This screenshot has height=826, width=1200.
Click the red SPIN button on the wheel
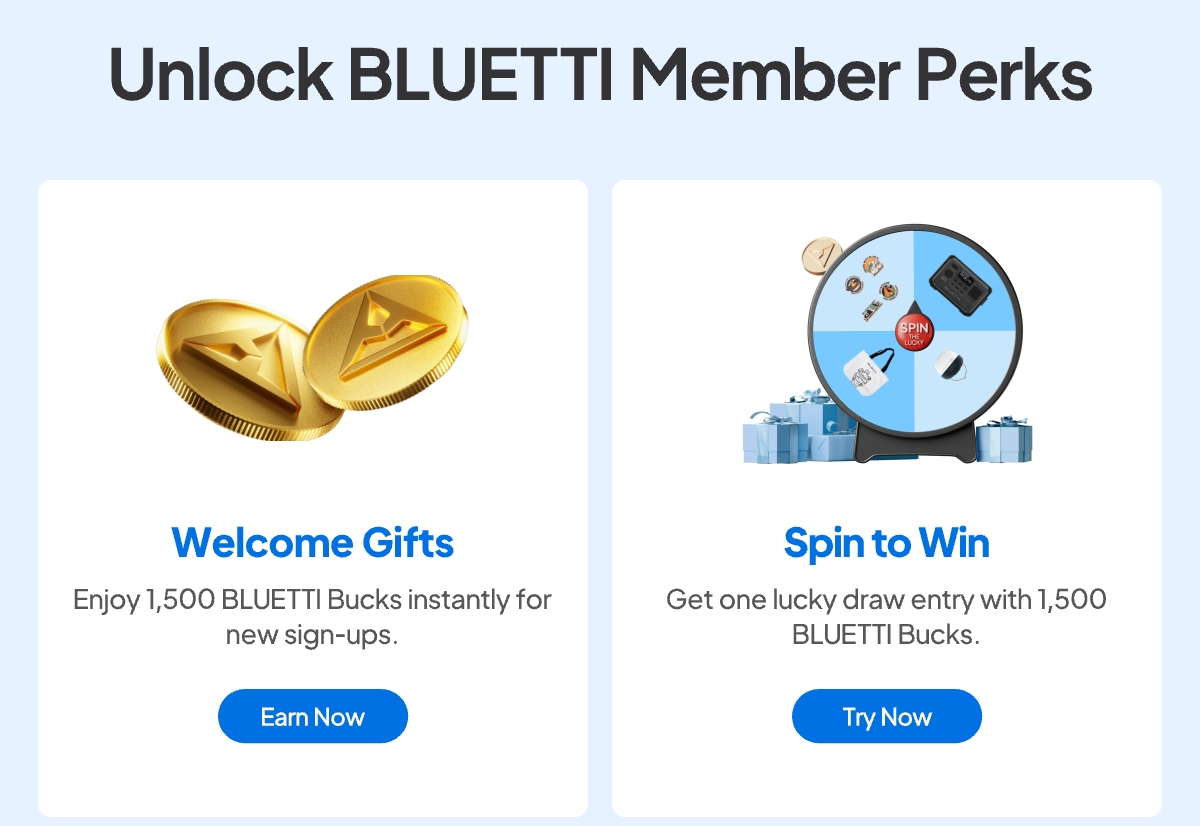point(913,333)
